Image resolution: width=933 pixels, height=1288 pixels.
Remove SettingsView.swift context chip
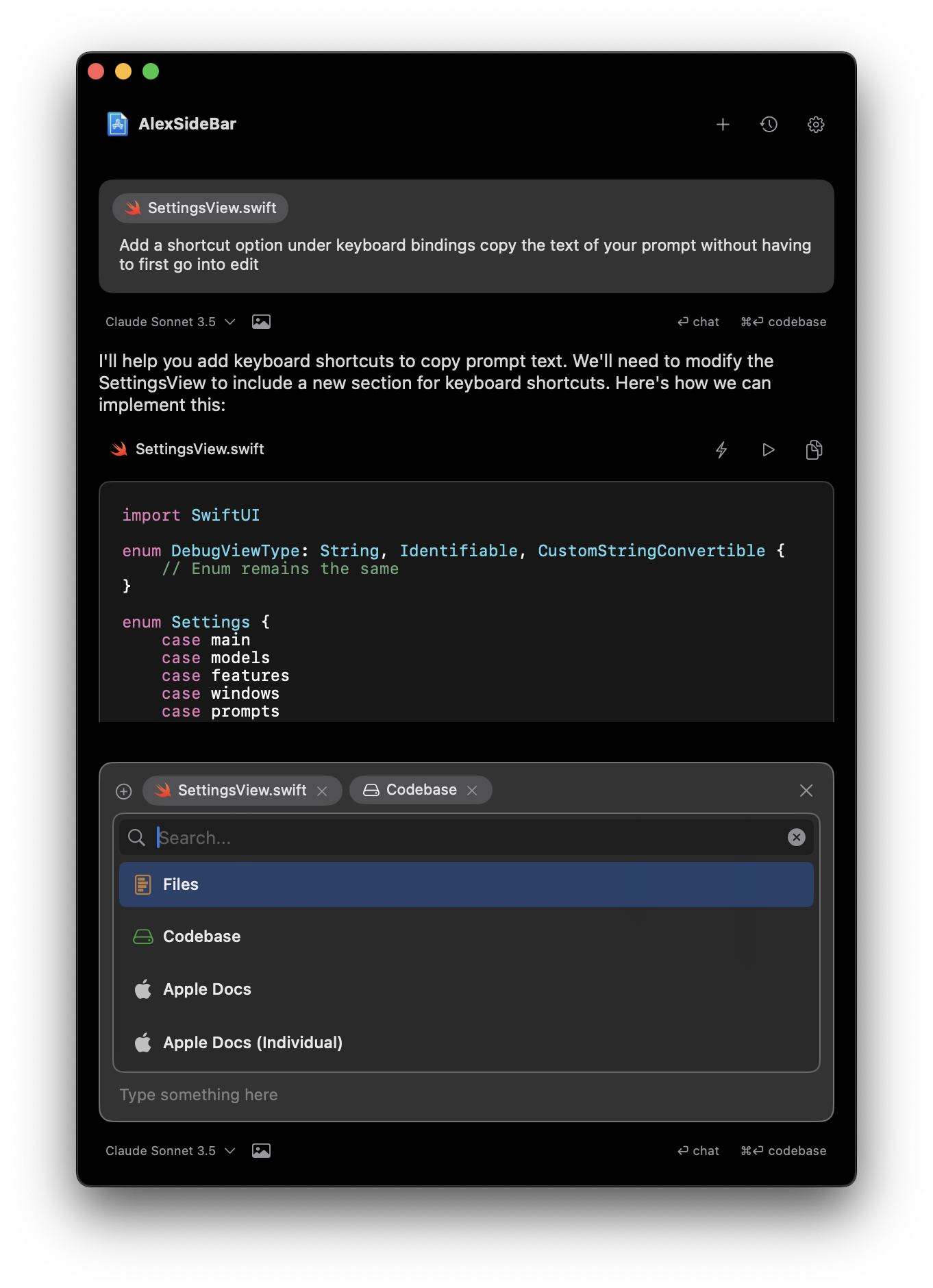point(322,791)
